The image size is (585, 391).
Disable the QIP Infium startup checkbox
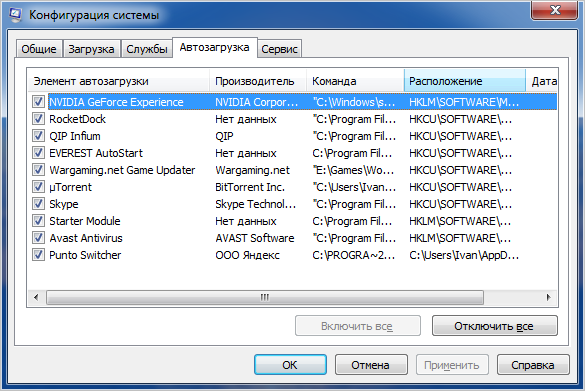(x=38, y=135)
